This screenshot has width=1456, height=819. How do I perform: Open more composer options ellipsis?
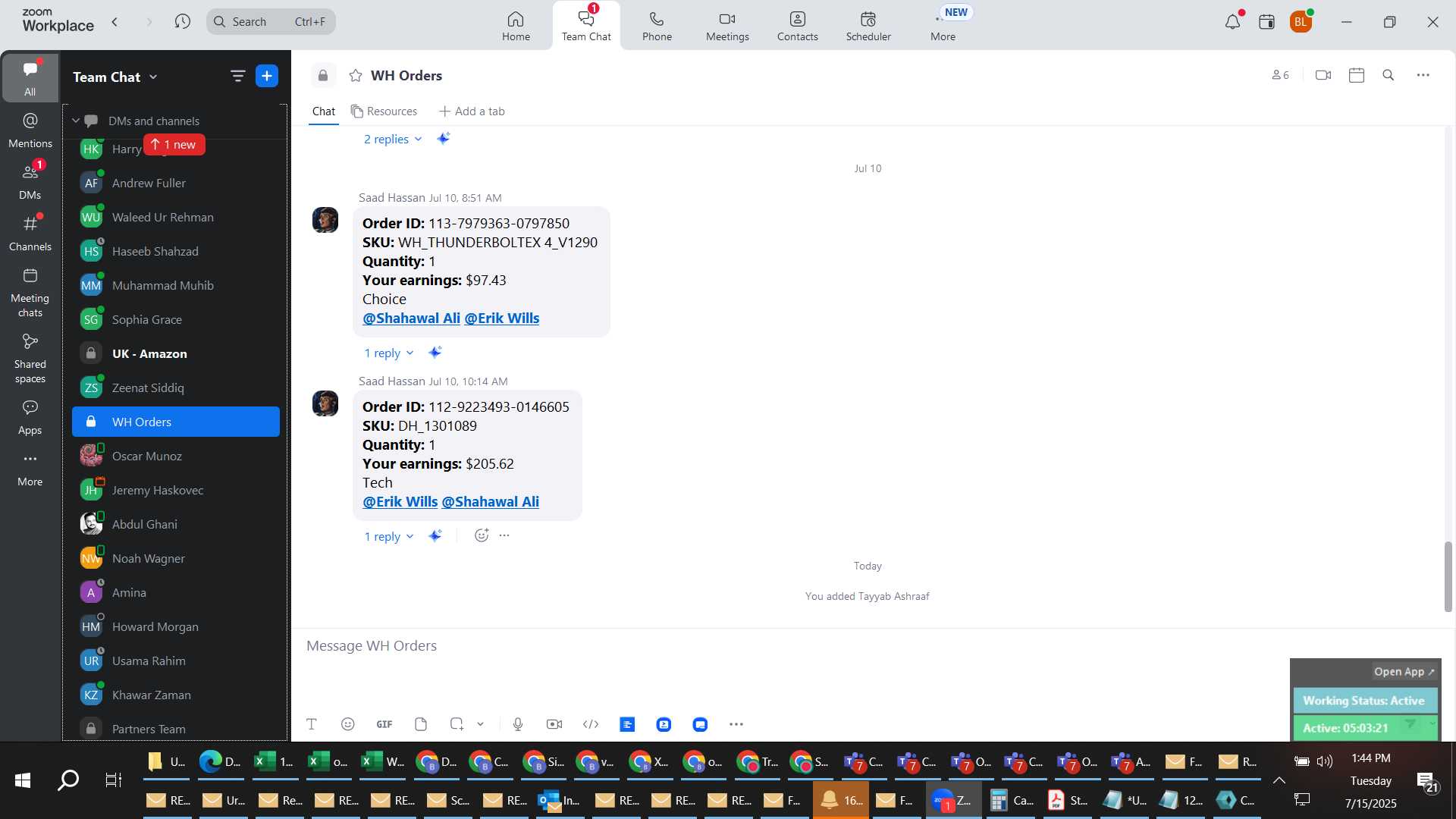click(x=736, y=724)
